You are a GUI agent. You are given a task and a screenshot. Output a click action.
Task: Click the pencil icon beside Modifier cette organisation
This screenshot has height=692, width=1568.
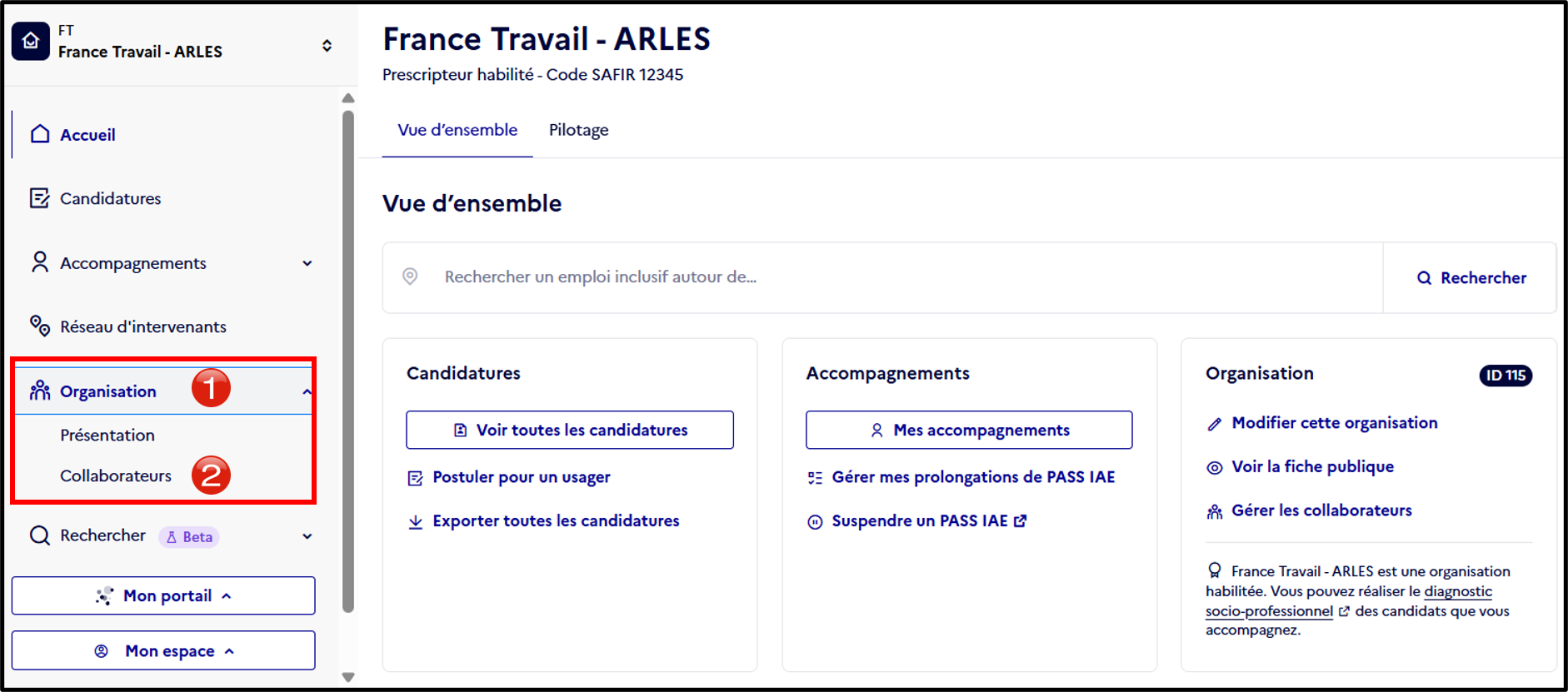click(1215, 424)
